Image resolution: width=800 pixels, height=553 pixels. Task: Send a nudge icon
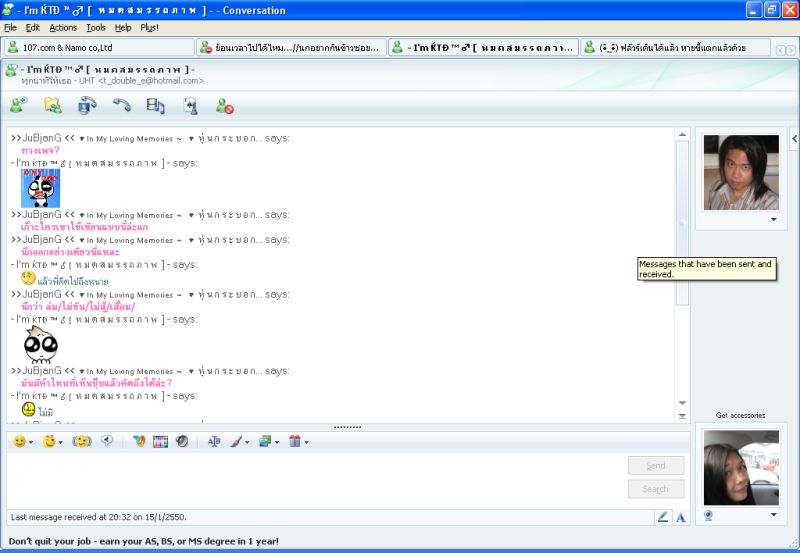[82, 441]
